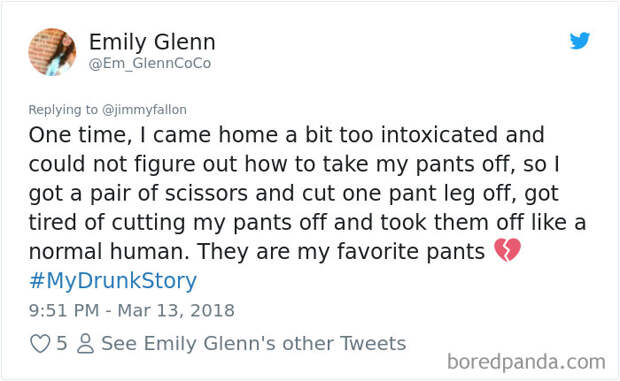Click the phrase 'normal human' in the tweet
The height and width of the screenshot is (381, 620).
[x=109, y=251]
